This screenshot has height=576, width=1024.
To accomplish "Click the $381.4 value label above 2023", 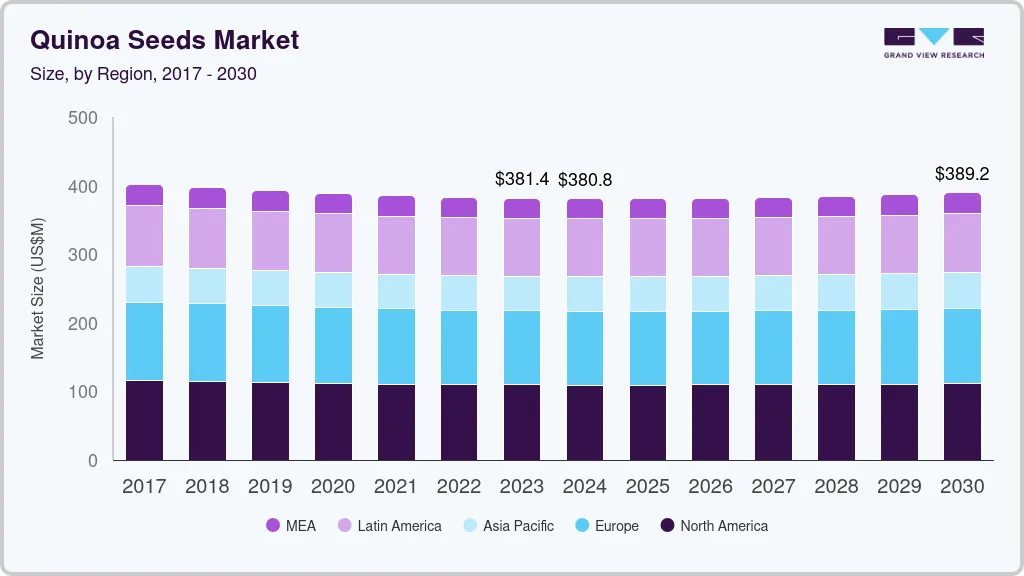I will click(521, 180).
